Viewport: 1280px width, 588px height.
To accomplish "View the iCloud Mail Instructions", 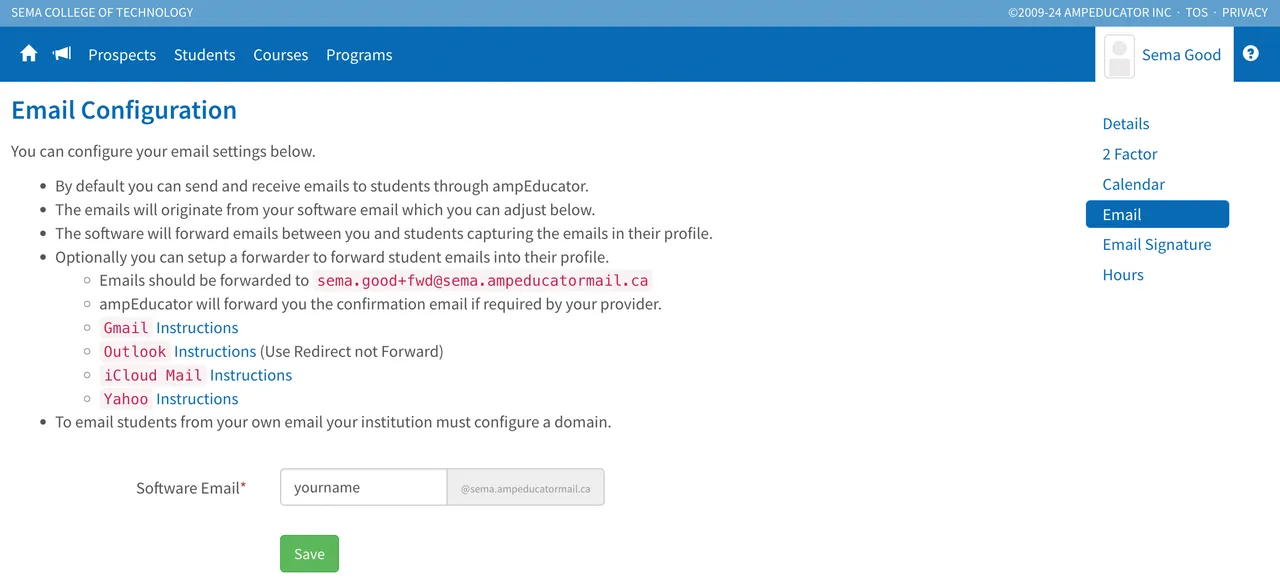I will coord(251,375).
